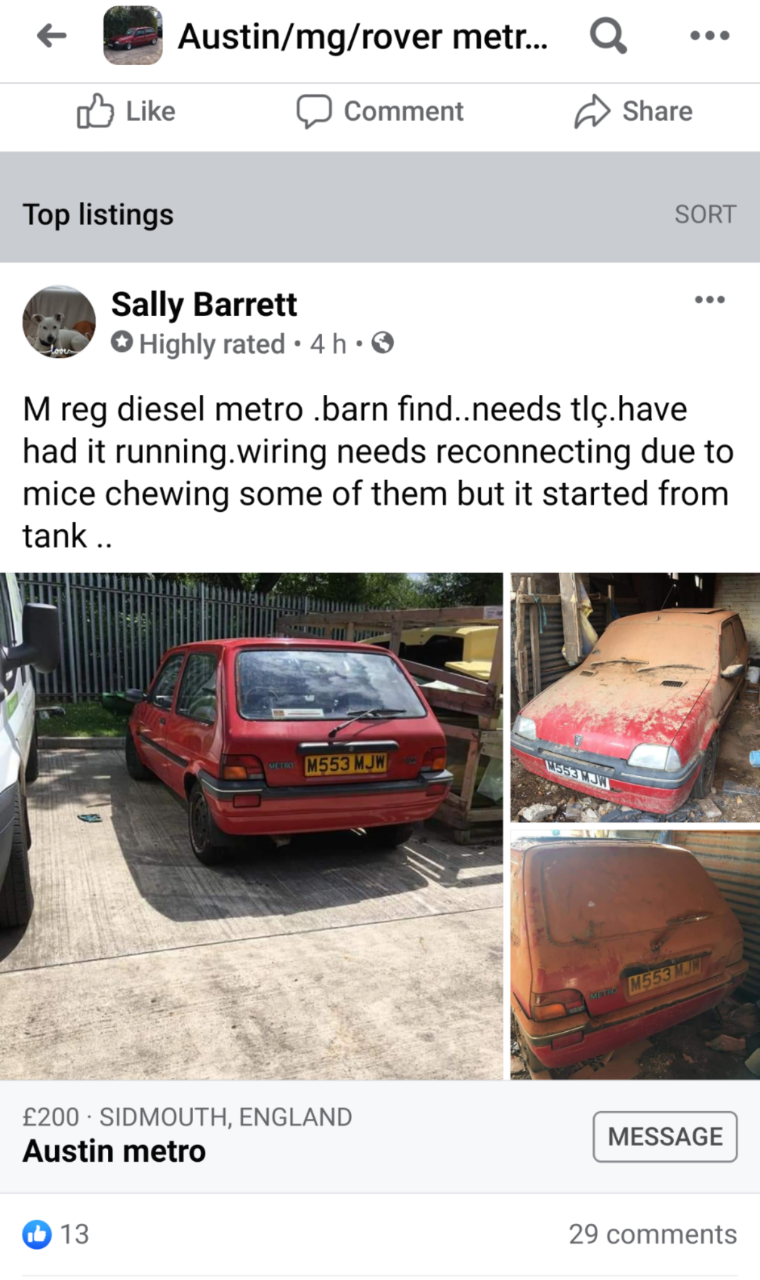Tap the back arrow icon
760x1280 pixels.
(51, 36)
